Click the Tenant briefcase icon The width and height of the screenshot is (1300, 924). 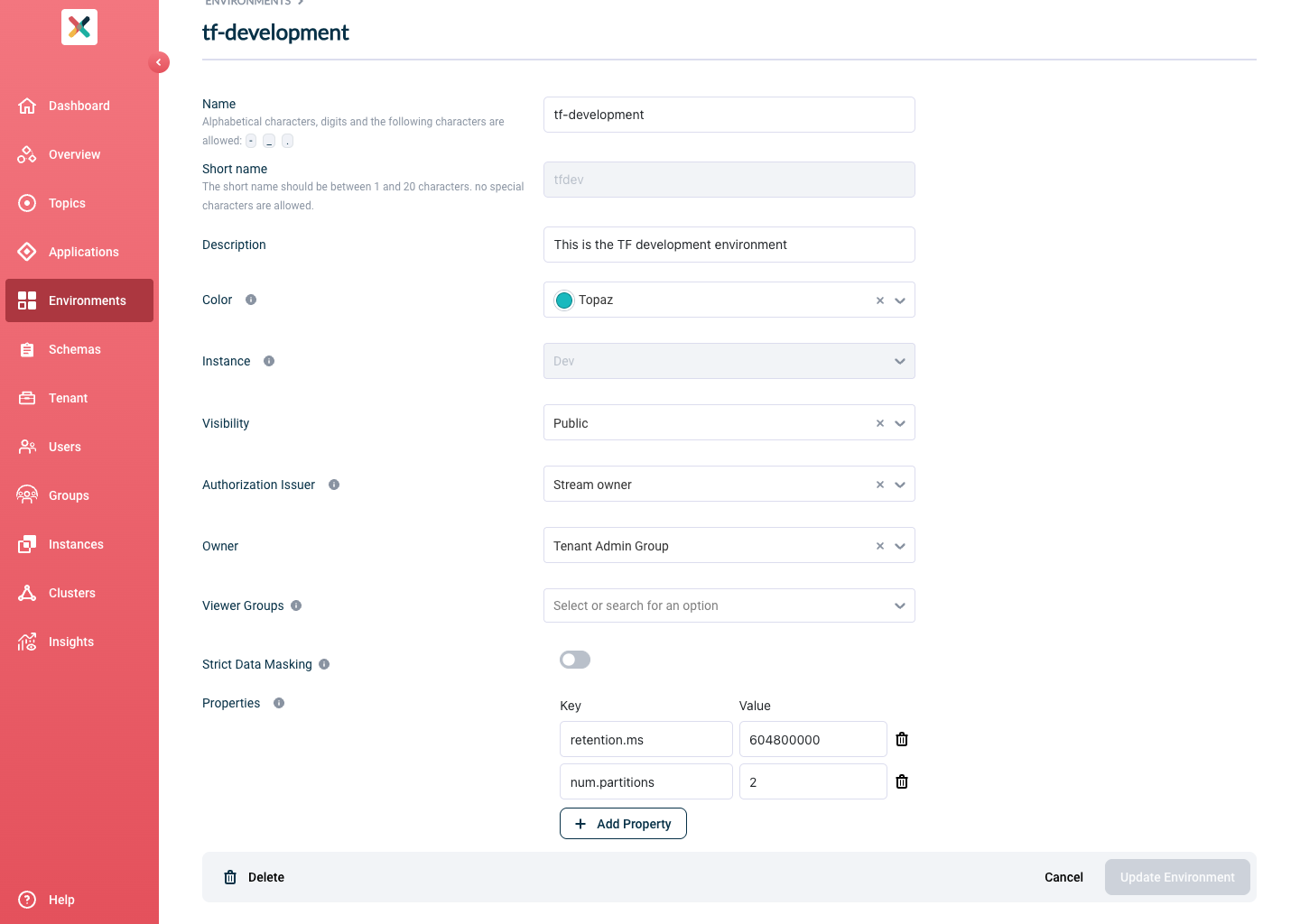(x=27, y=398)
